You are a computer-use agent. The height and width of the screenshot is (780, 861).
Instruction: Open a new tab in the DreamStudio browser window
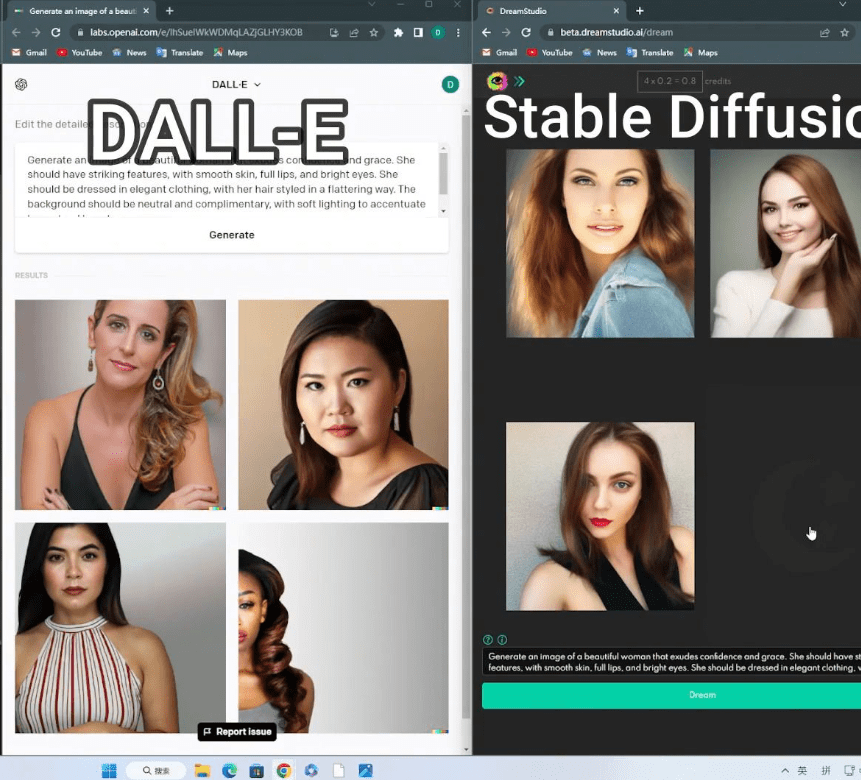(x=640, y=11)
